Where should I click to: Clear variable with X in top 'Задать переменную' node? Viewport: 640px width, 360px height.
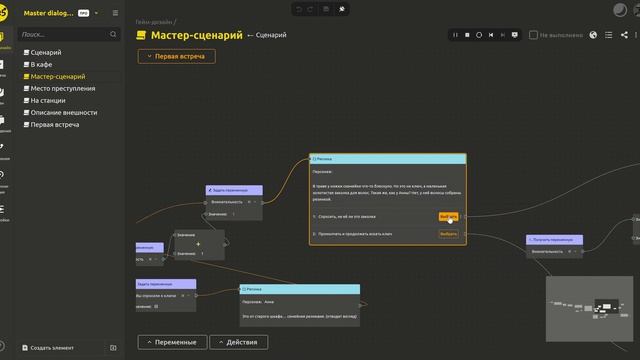point(249,202)
